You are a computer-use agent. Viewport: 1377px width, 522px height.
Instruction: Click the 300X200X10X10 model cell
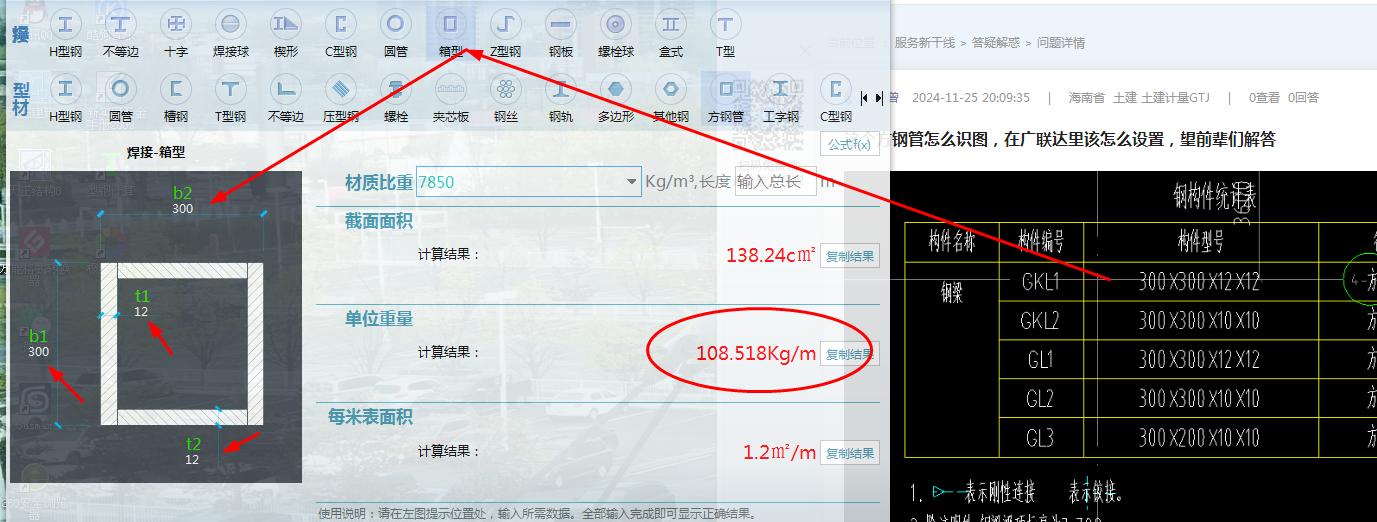click(x=1199, y=438)
